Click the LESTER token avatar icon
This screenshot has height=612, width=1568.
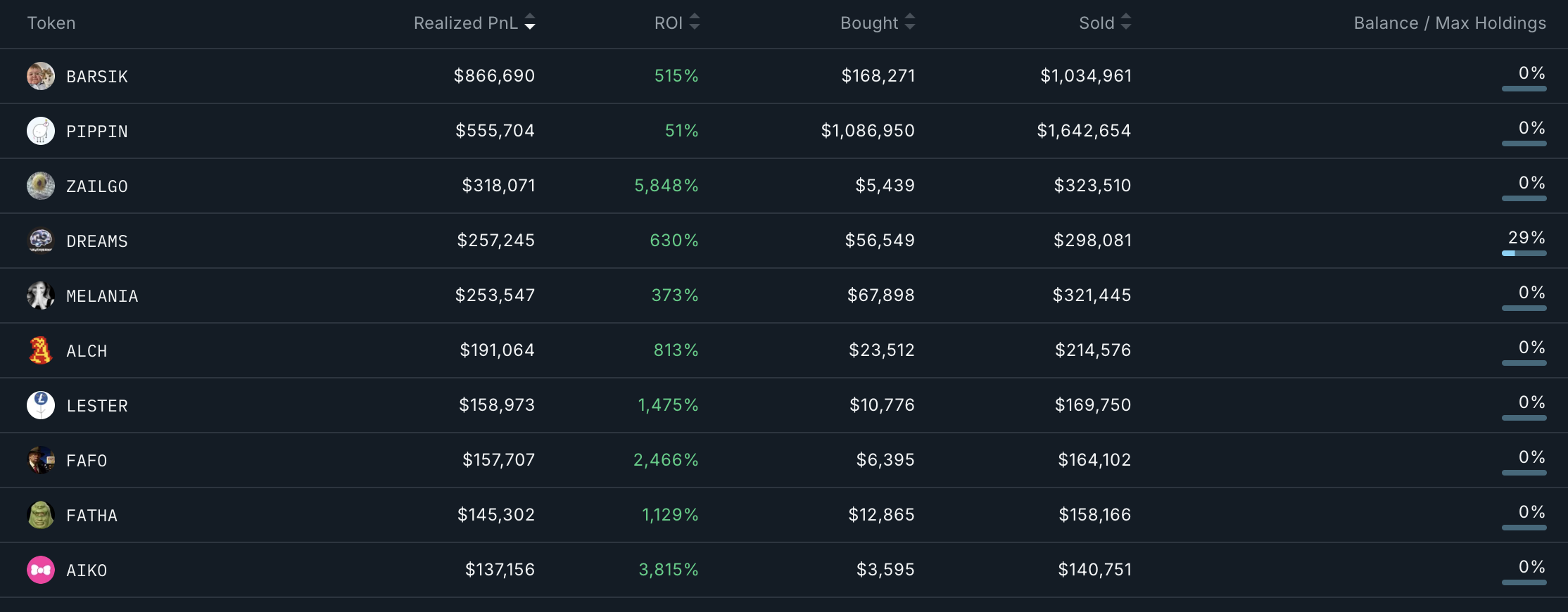point(41,405)
